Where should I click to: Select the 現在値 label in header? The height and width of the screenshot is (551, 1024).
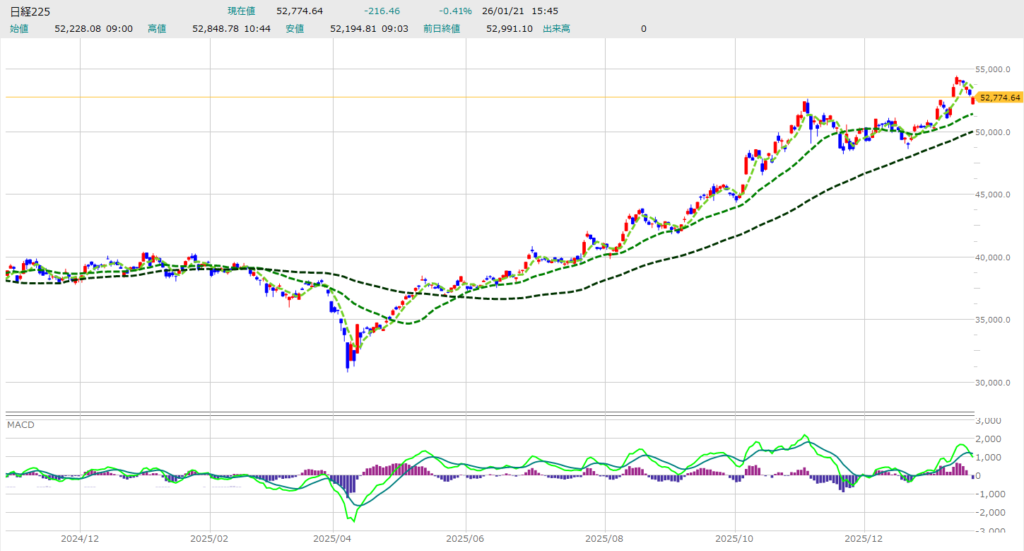pos(243,11)
